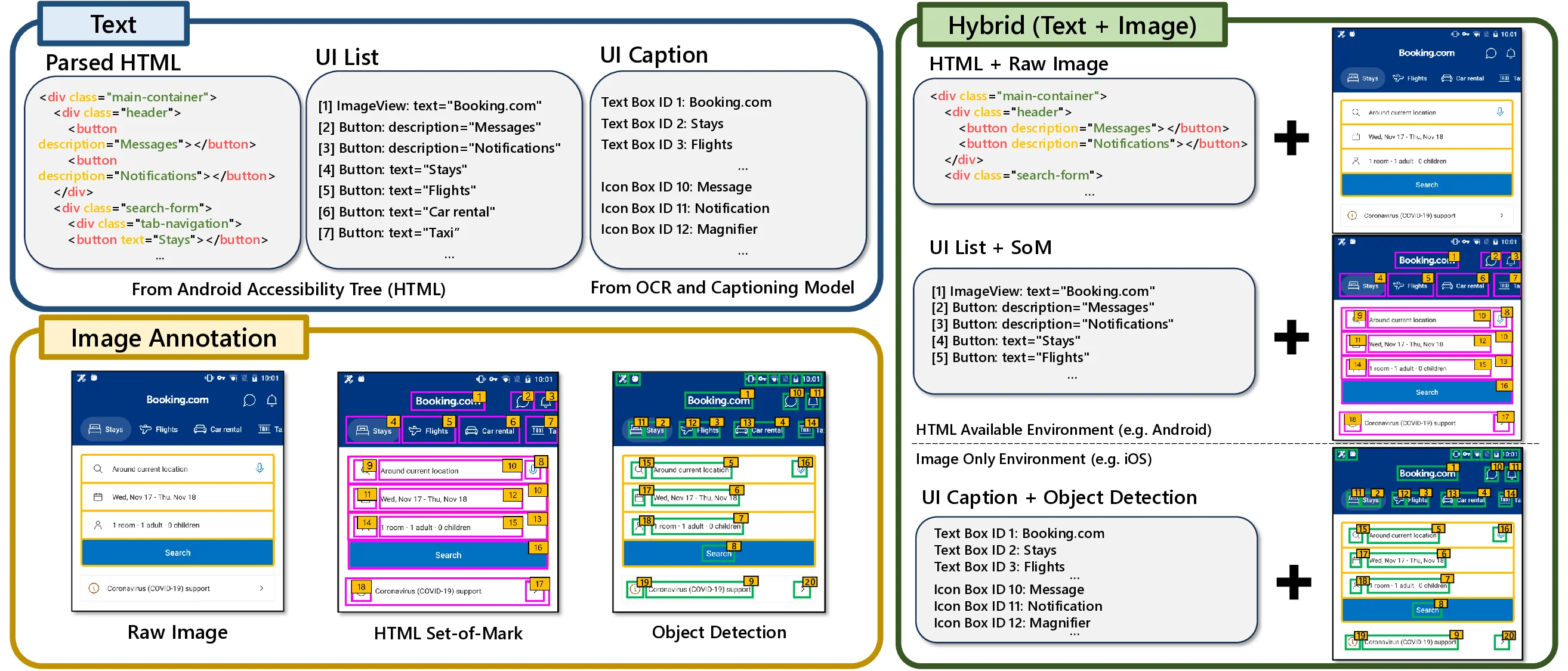1568x671 pixels.
Task: Tap the microphone icon in the location field
Action: (260, 469)
